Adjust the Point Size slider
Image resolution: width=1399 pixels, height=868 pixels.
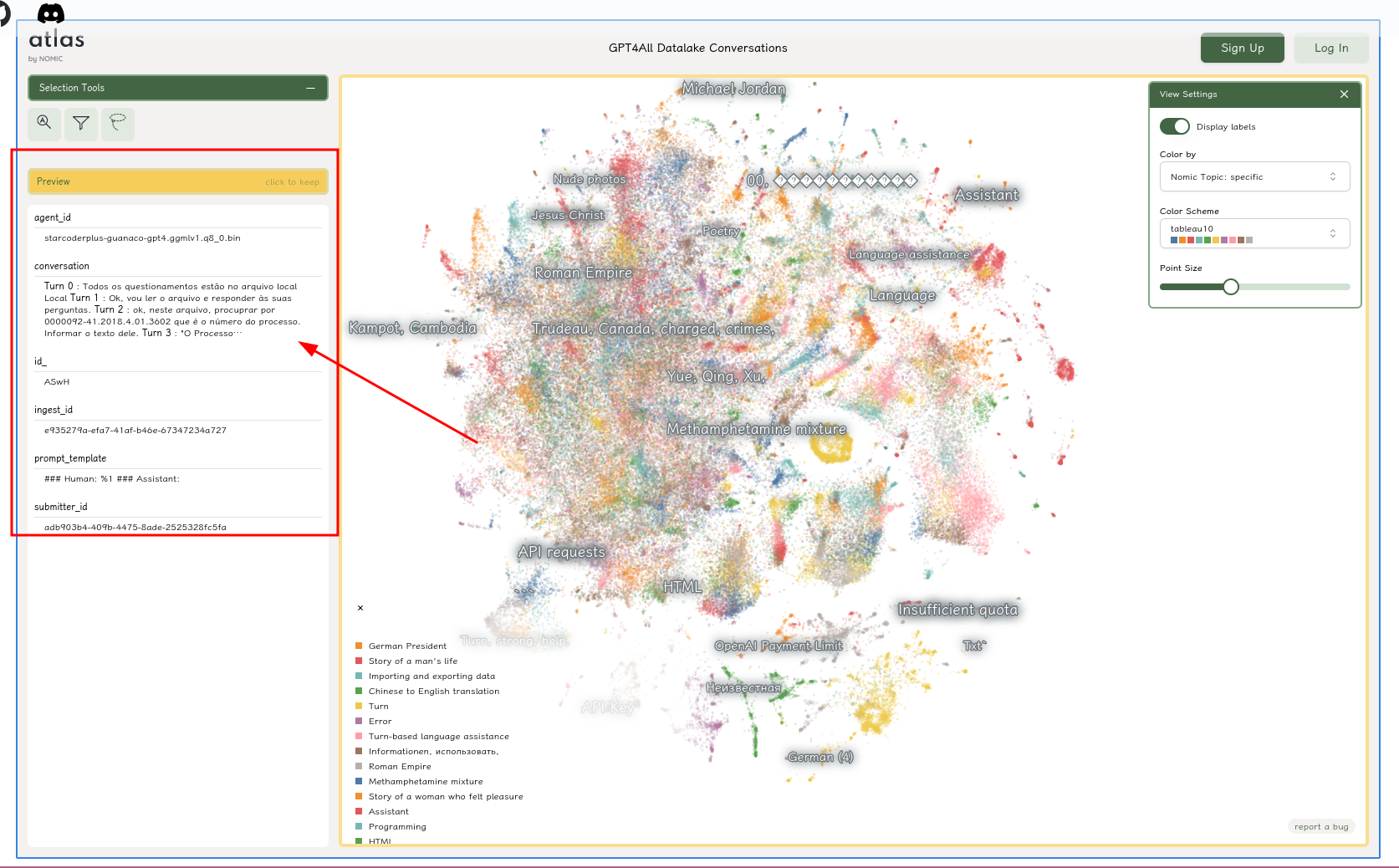coord(1231,287)
